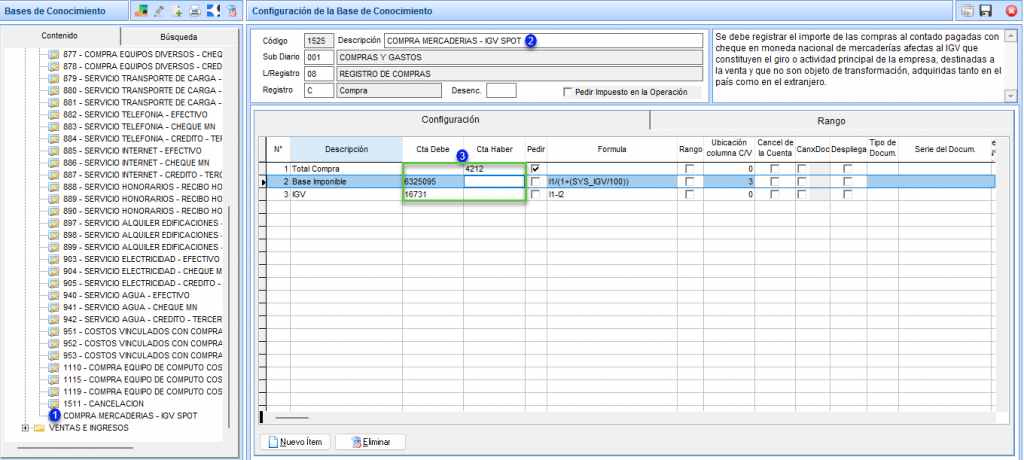Click the new document plus icon
Screen dimensions: 1024x460
[x=177, y=10]
